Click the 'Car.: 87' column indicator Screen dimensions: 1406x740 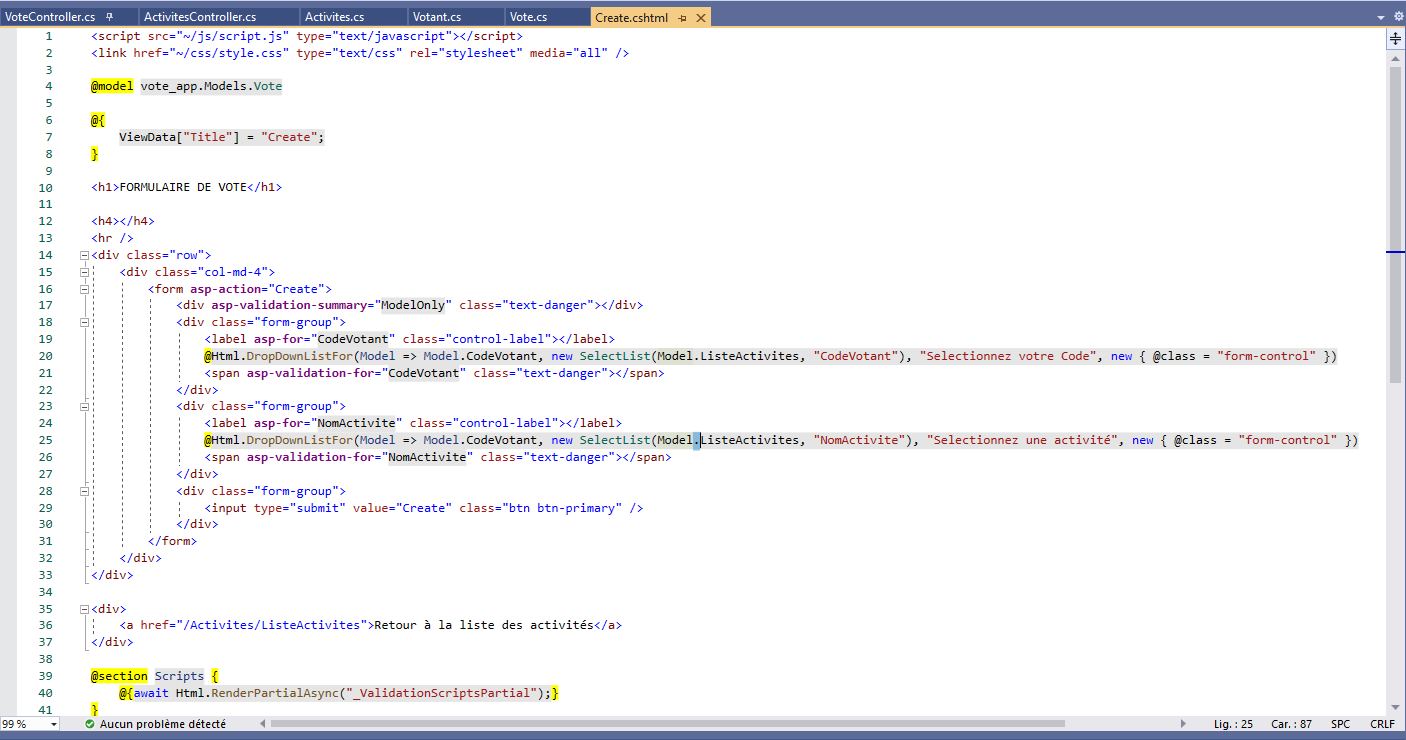click(1291, 724)
